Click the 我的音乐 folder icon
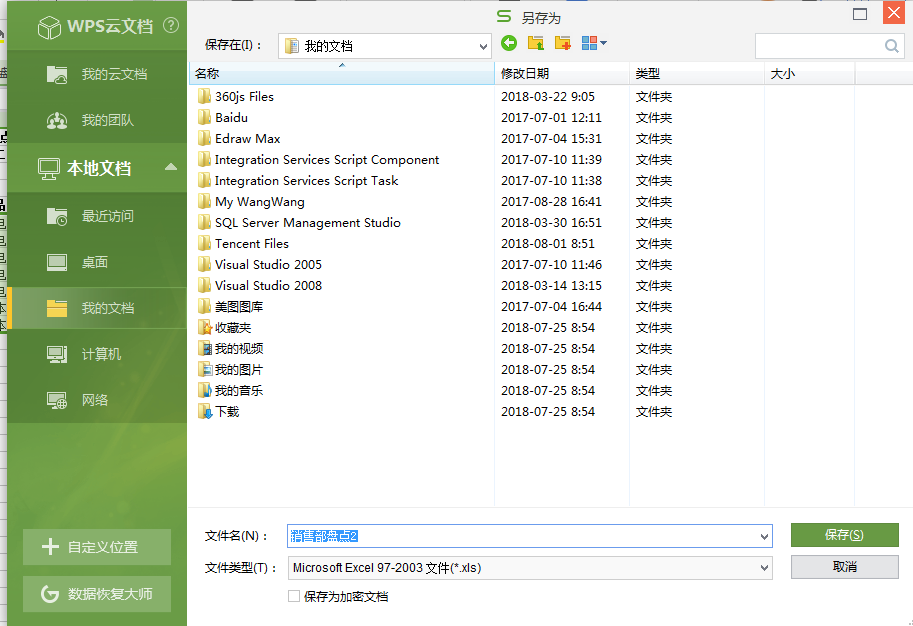The width and height of the screenshot is (913, 626). tap(204, 390)
